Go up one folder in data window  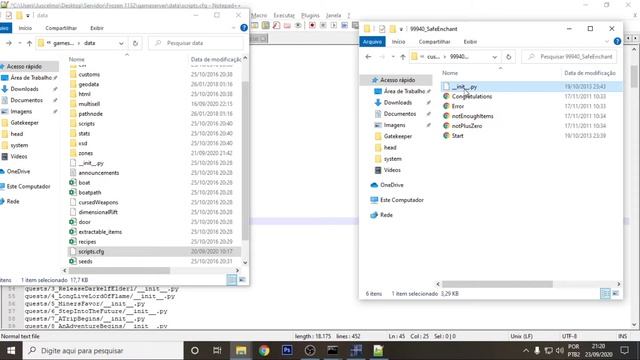pyautogui.click(x=29, y=43)
